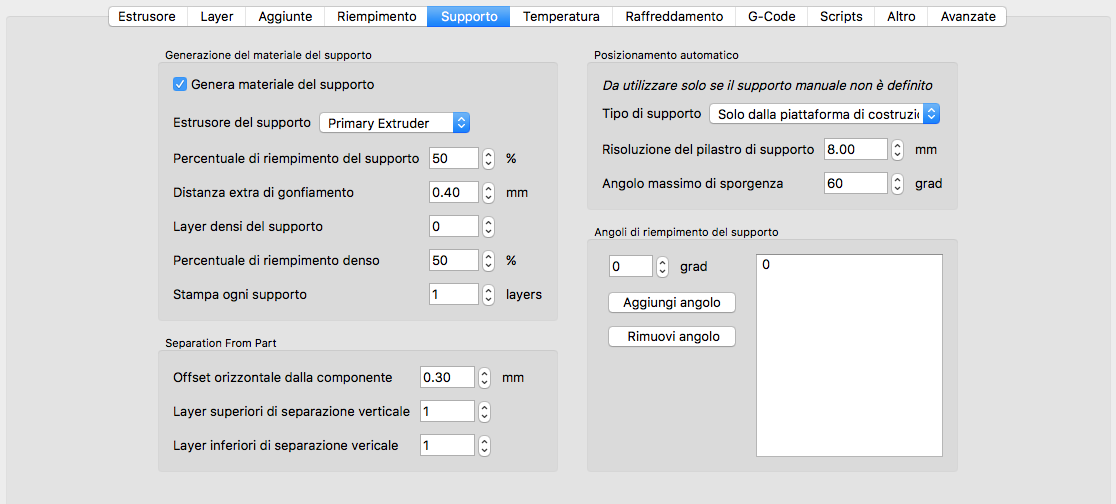
Task: Open the G-Code tab
Action: click(x=771, y=16)
